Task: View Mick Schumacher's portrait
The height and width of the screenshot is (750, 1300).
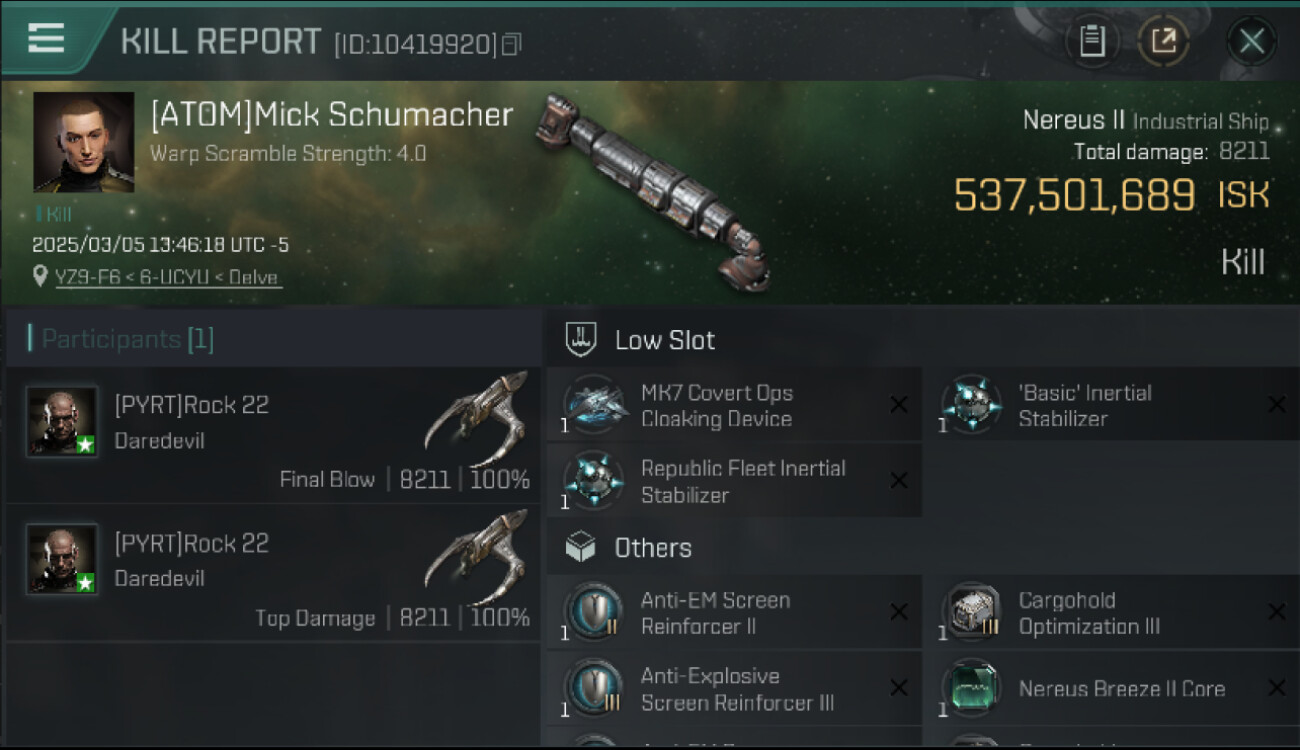Action: (84, 142)
